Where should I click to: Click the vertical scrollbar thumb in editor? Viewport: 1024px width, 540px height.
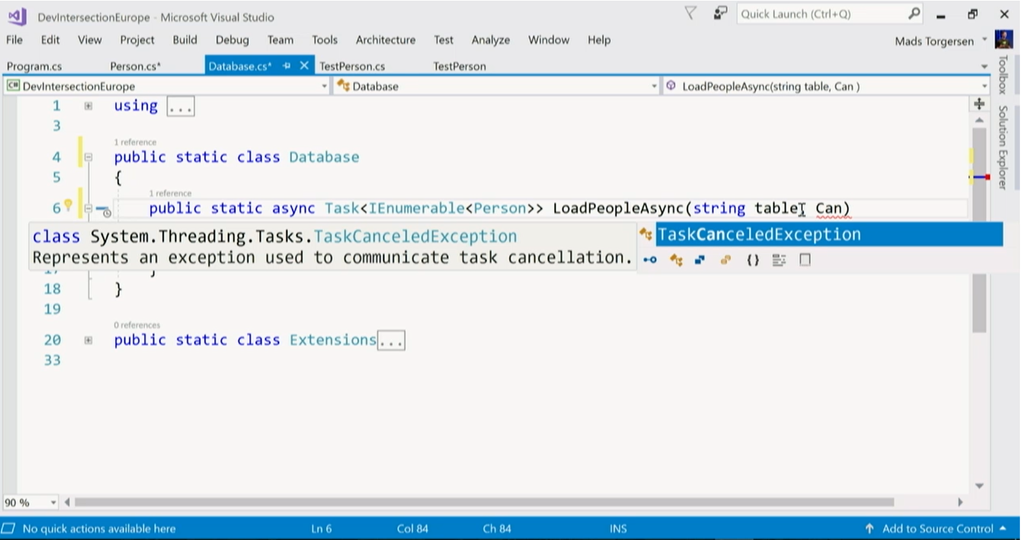pyautogui.click(x=979, y=230)
